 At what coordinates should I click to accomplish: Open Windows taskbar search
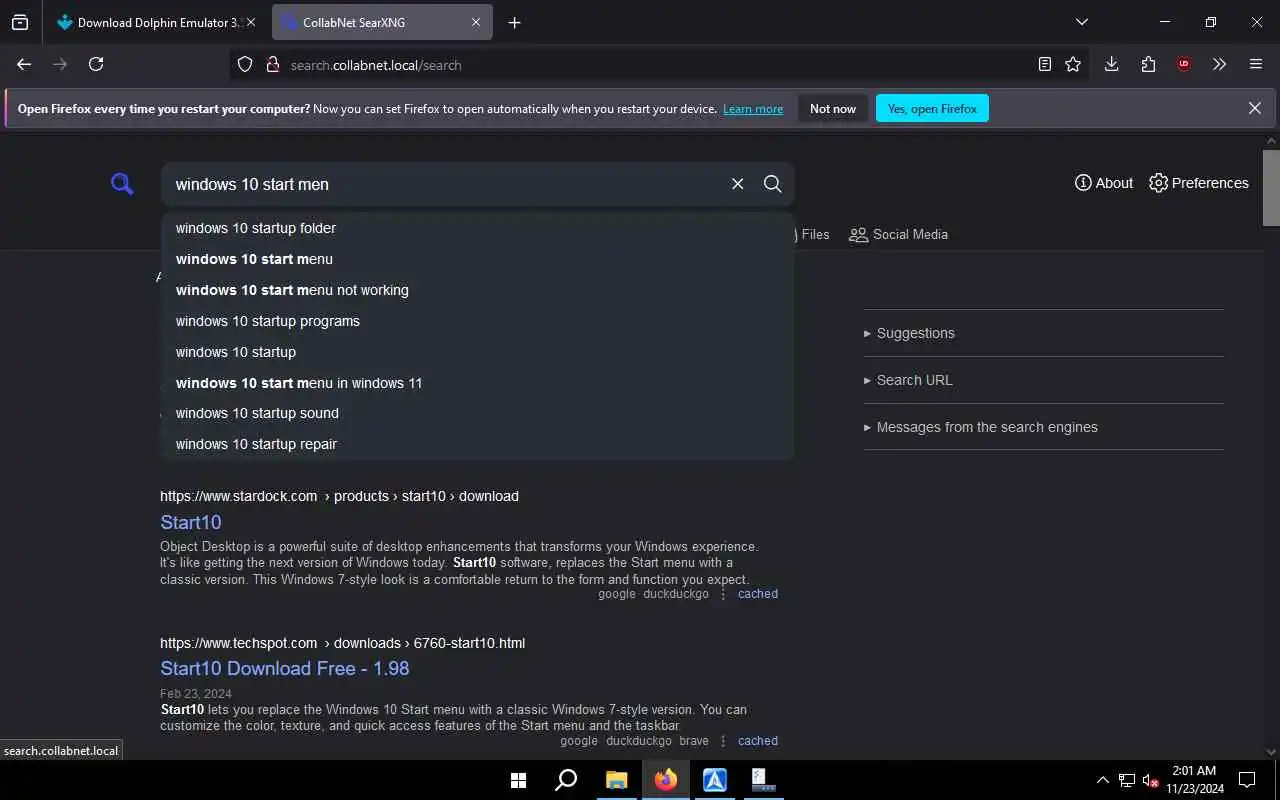(566, 780)
